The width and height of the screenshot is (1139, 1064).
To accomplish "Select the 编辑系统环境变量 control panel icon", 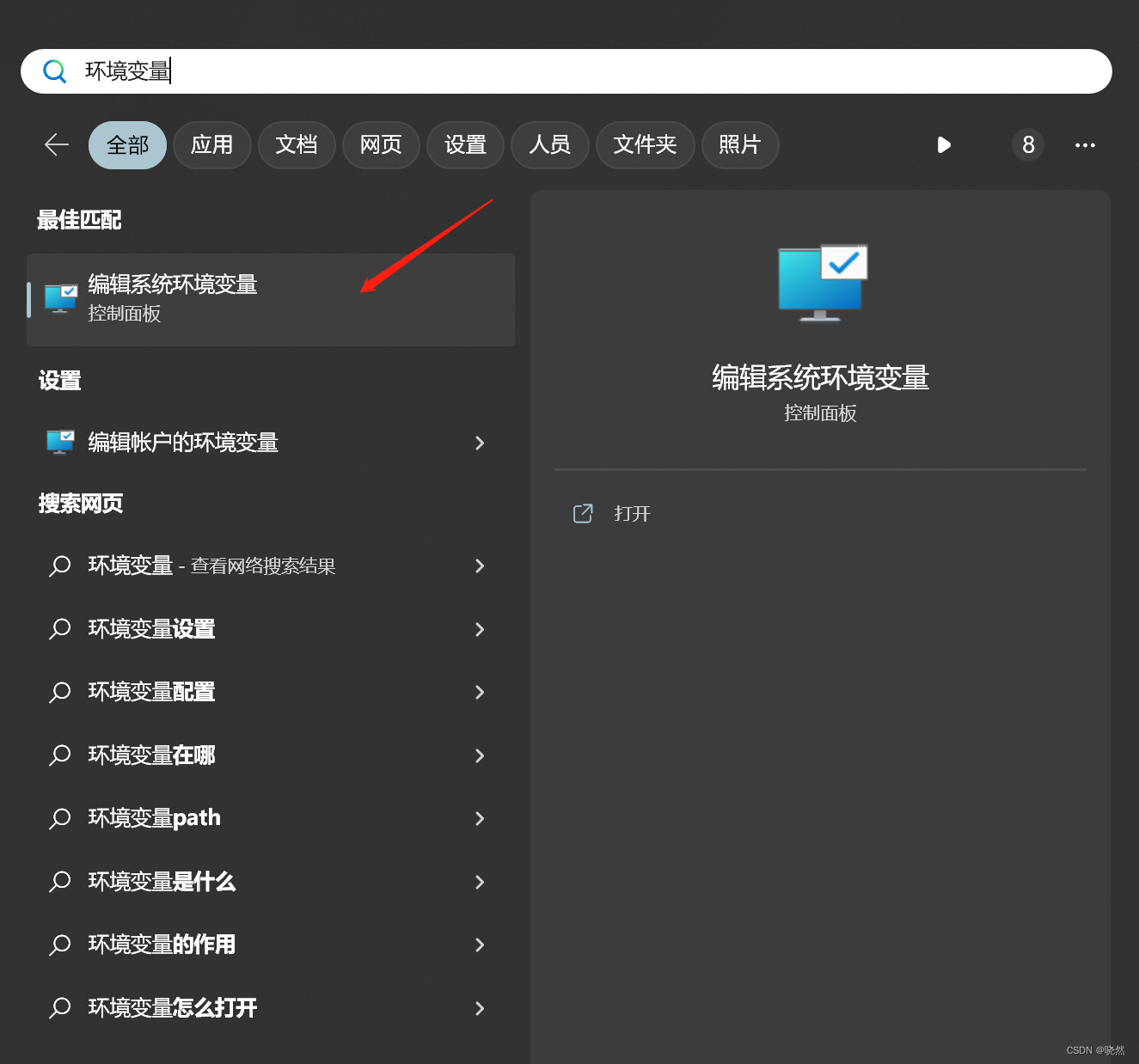I will pos(59,297).
